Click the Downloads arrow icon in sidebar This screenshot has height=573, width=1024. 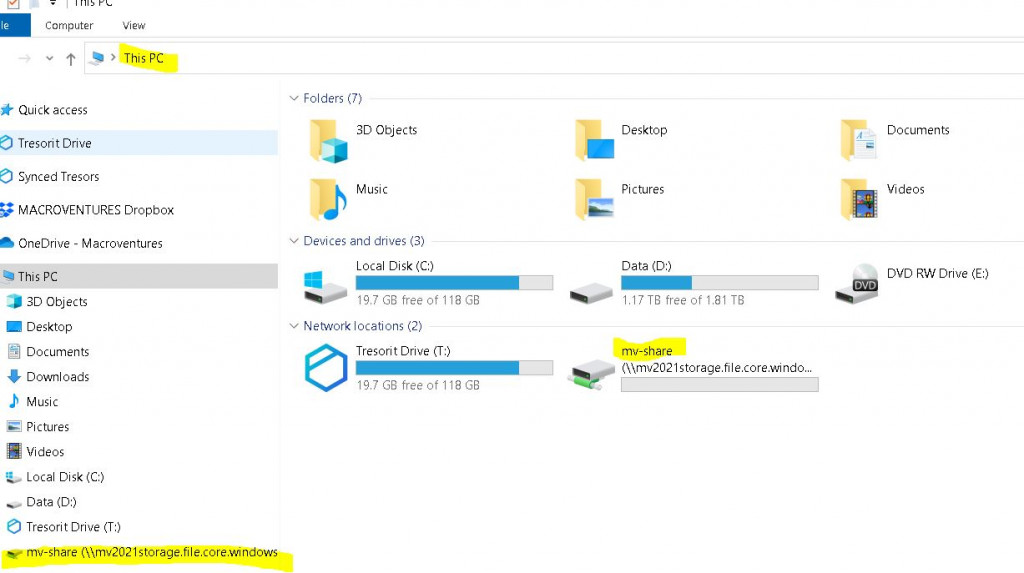coord(14,376)
